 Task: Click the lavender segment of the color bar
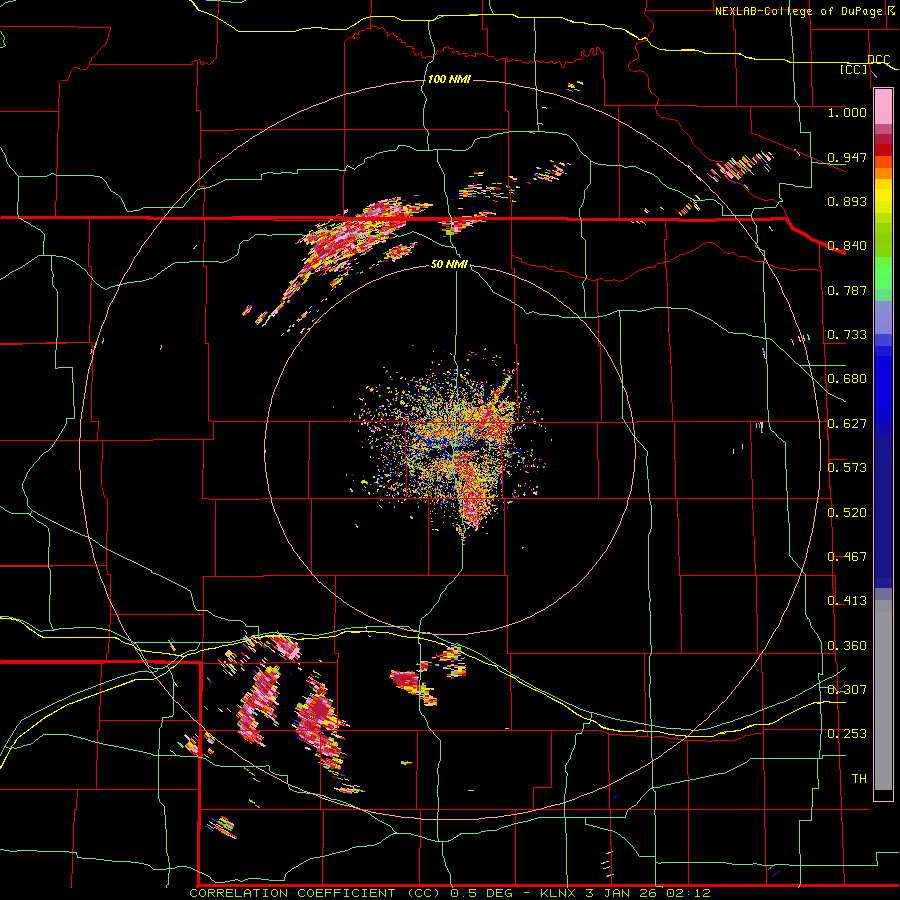(x=883, y=317)
